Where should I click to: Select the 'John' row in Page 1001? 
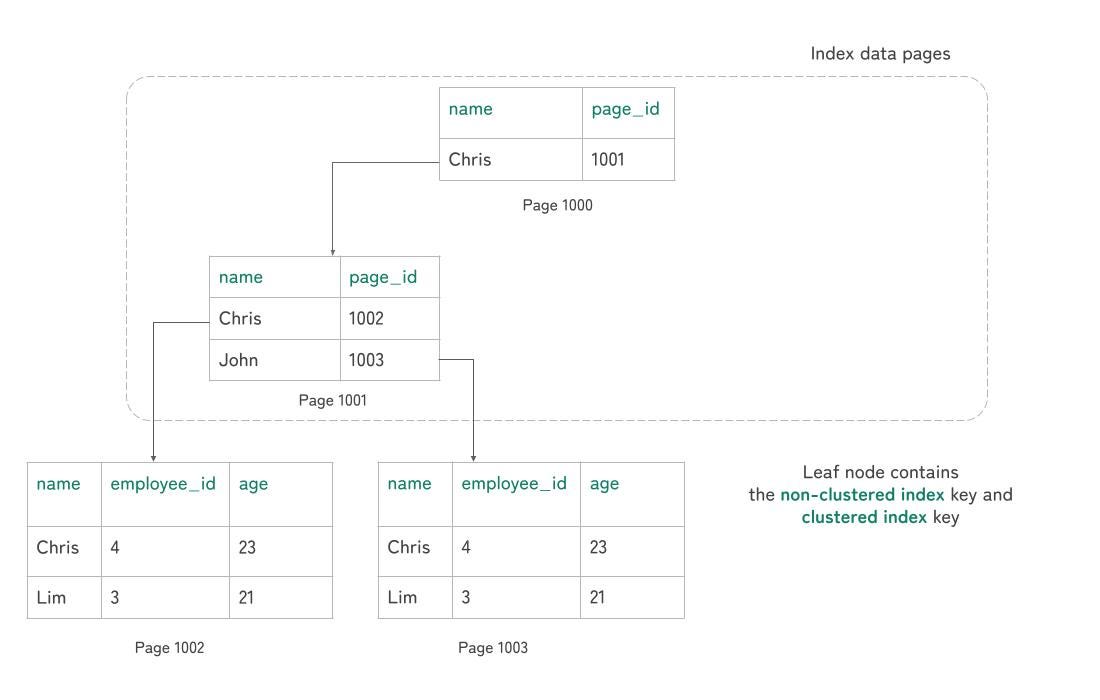[324, 360]
